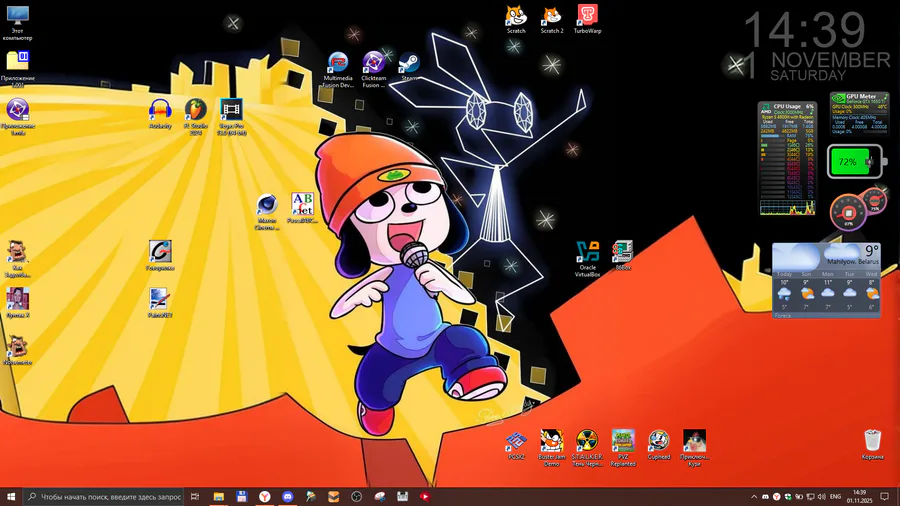The image size is (900, 506).
Task: Launch TurboWarp from the desktop
Action: tap(587, 18)
